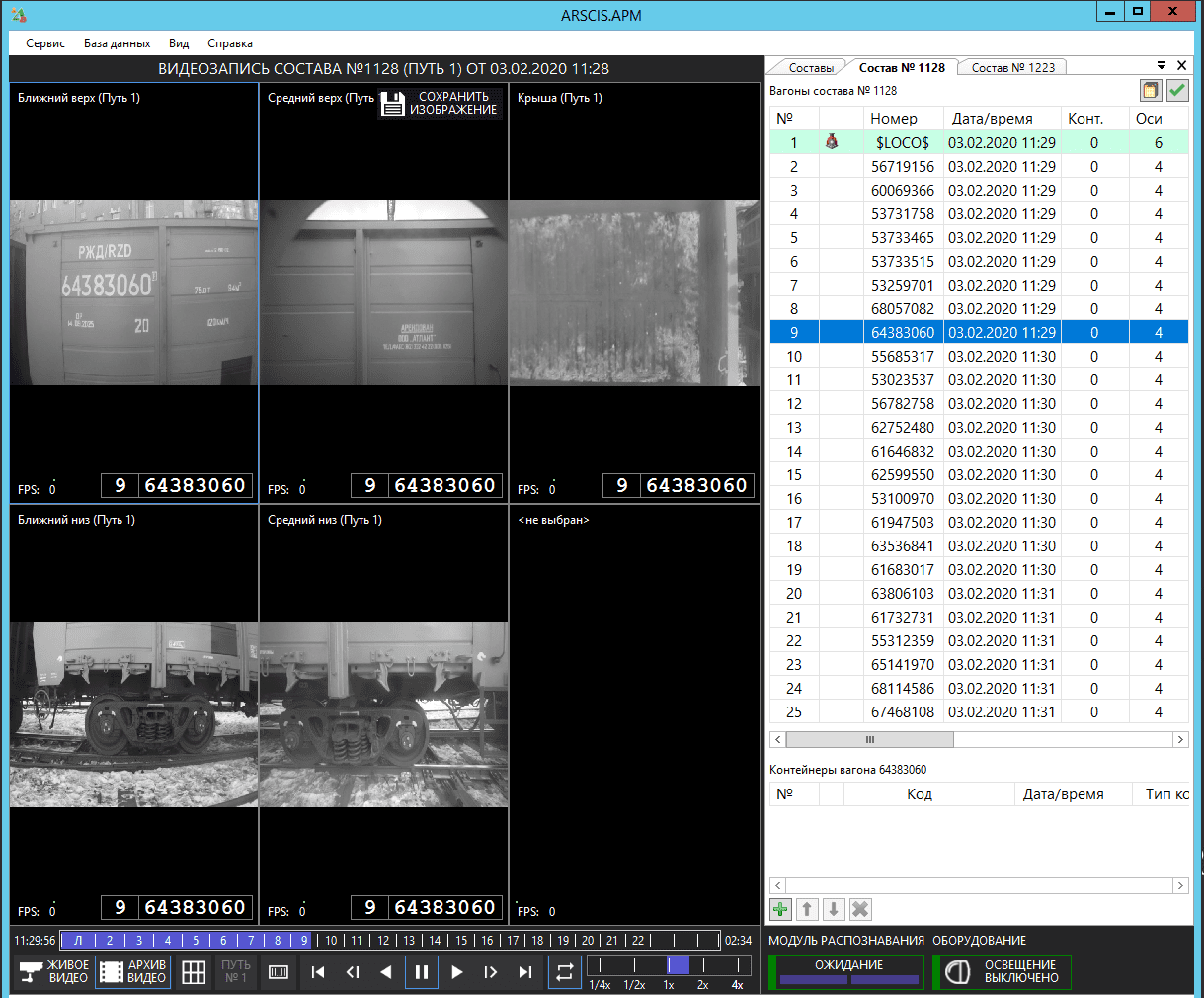
Task: Switch to the Состав № 1223 tab
Action: [x=1012, y=68]
